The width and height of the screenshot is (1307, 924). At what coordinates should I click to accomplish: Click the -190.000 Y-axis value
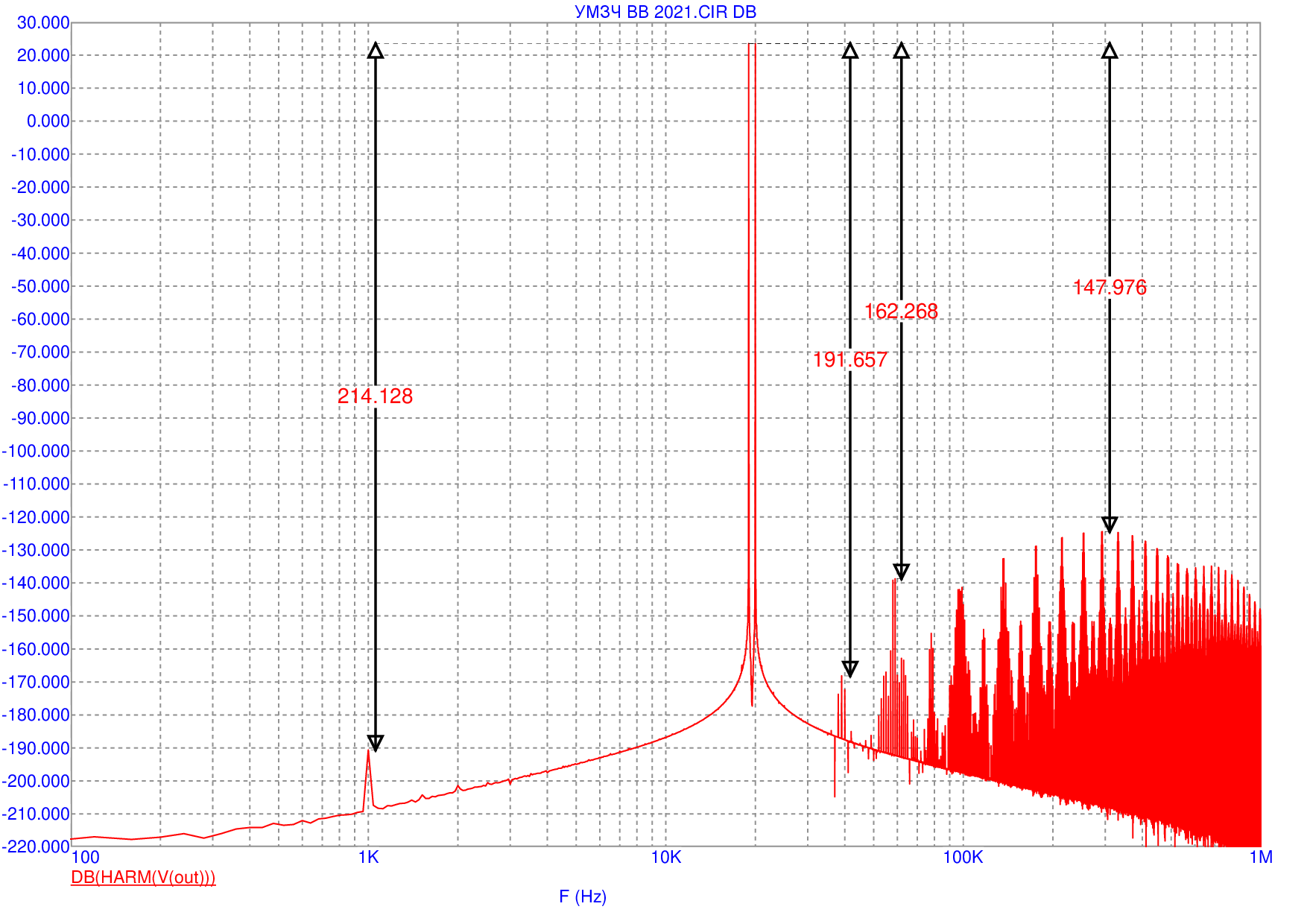(x=37, y=748)
